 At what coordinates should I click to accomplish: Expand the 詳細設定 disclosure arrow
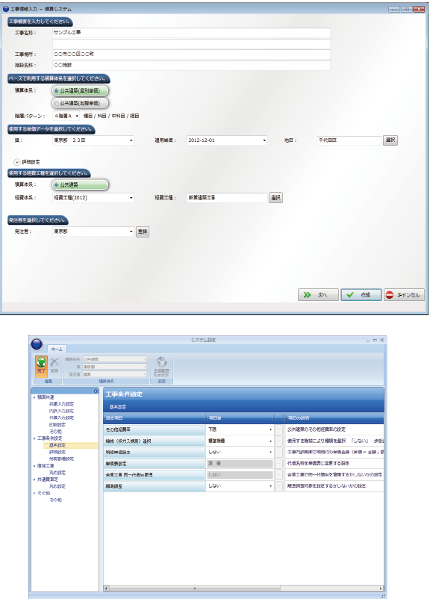point(17,162)
